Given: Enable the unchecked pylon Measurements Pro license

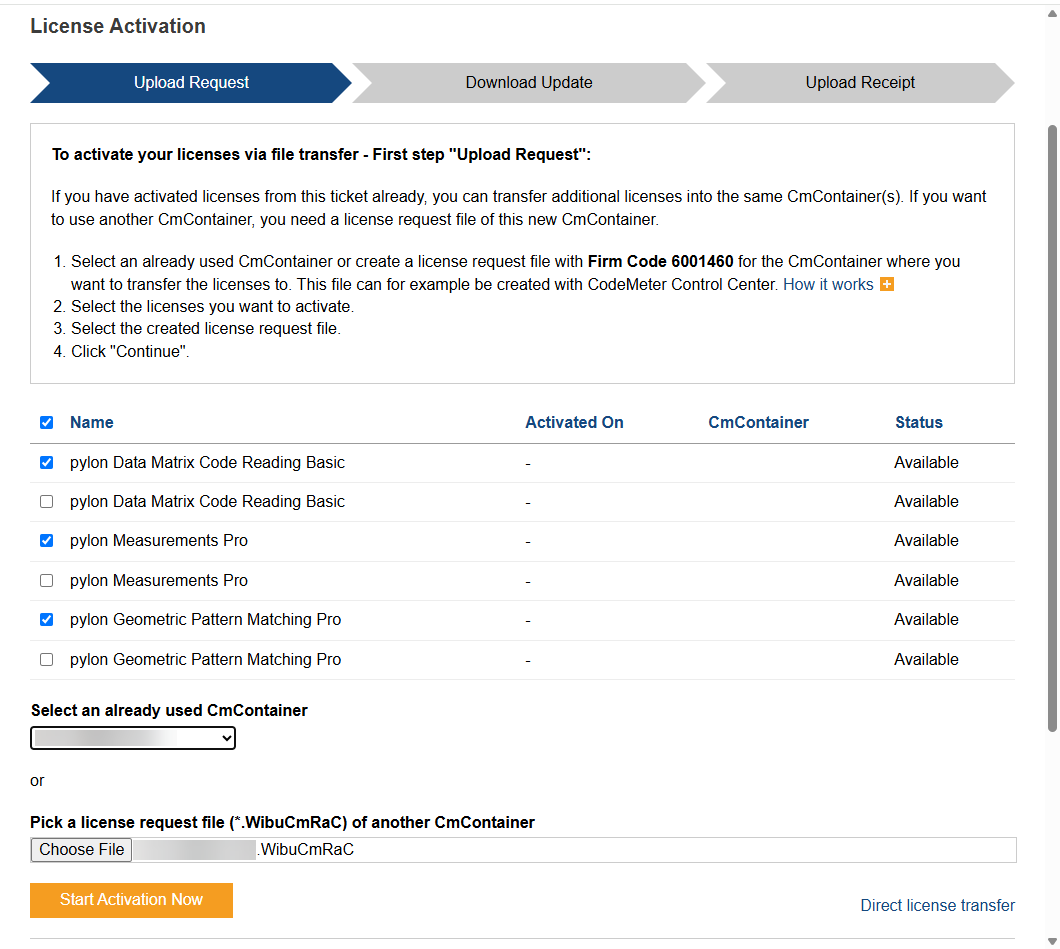Looking at the screenshot, I should pos(46,580).
